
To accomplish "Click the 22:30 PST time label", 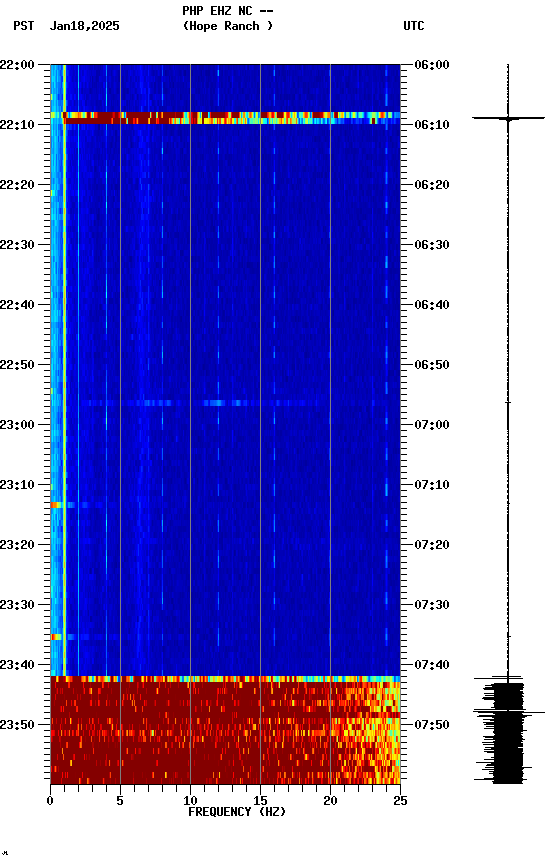I will tap(17, 245).
